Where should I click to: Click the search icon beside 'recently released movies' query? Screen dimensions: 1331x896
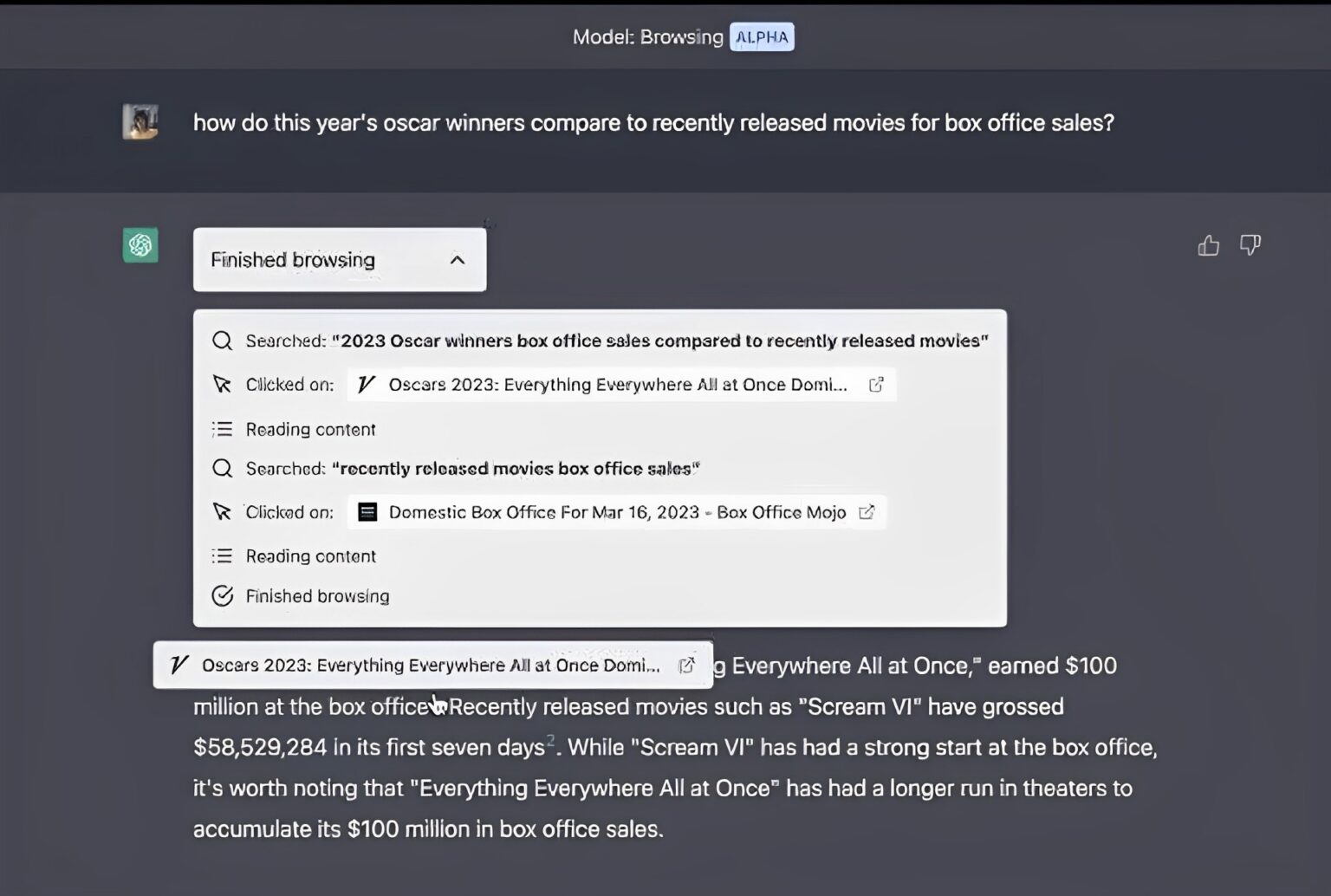tap(222, 468)
